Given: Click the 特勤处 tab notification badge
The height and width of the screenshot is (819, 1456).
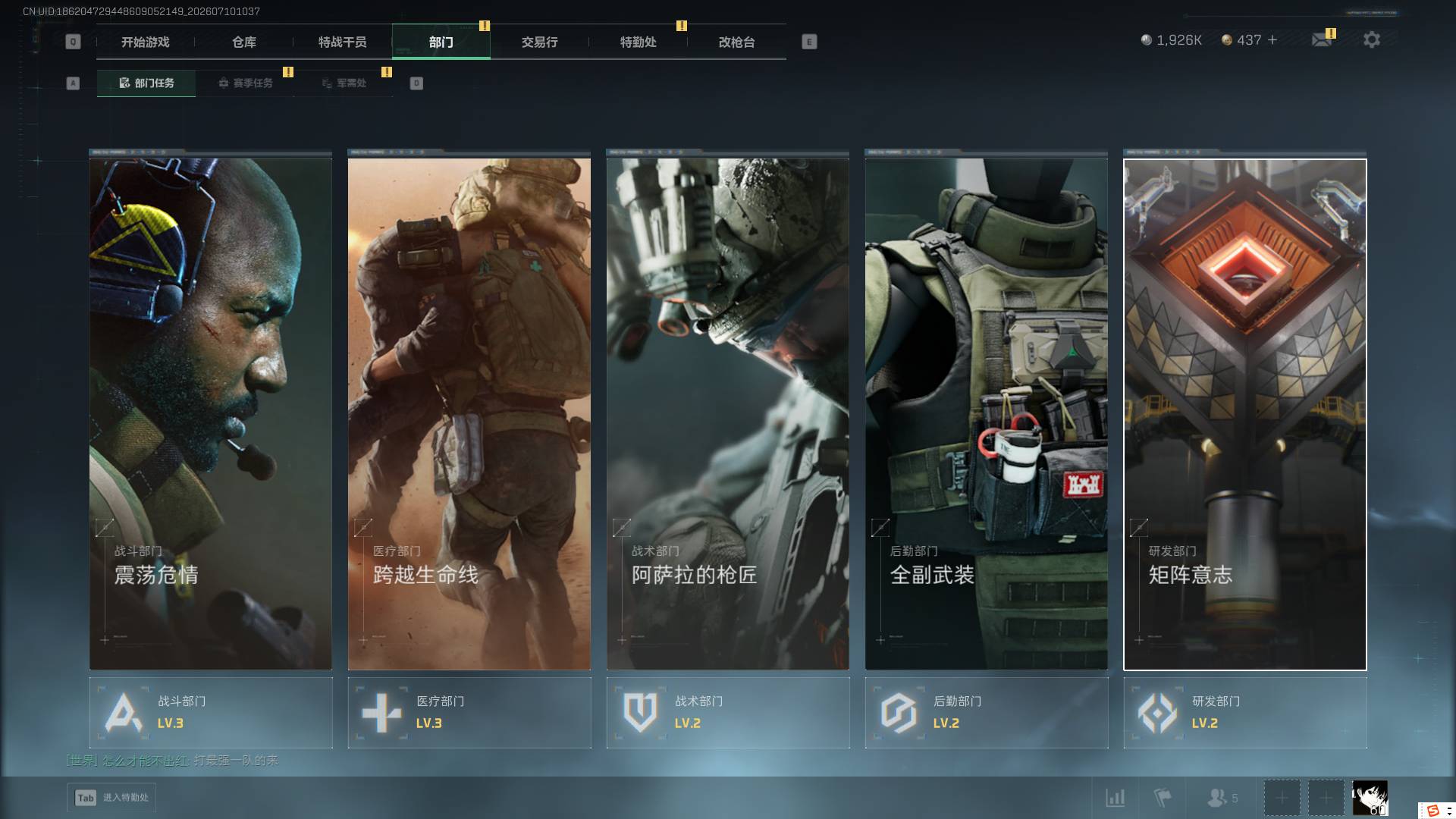Looking at the screenshot, I should (x=682, y=26).
